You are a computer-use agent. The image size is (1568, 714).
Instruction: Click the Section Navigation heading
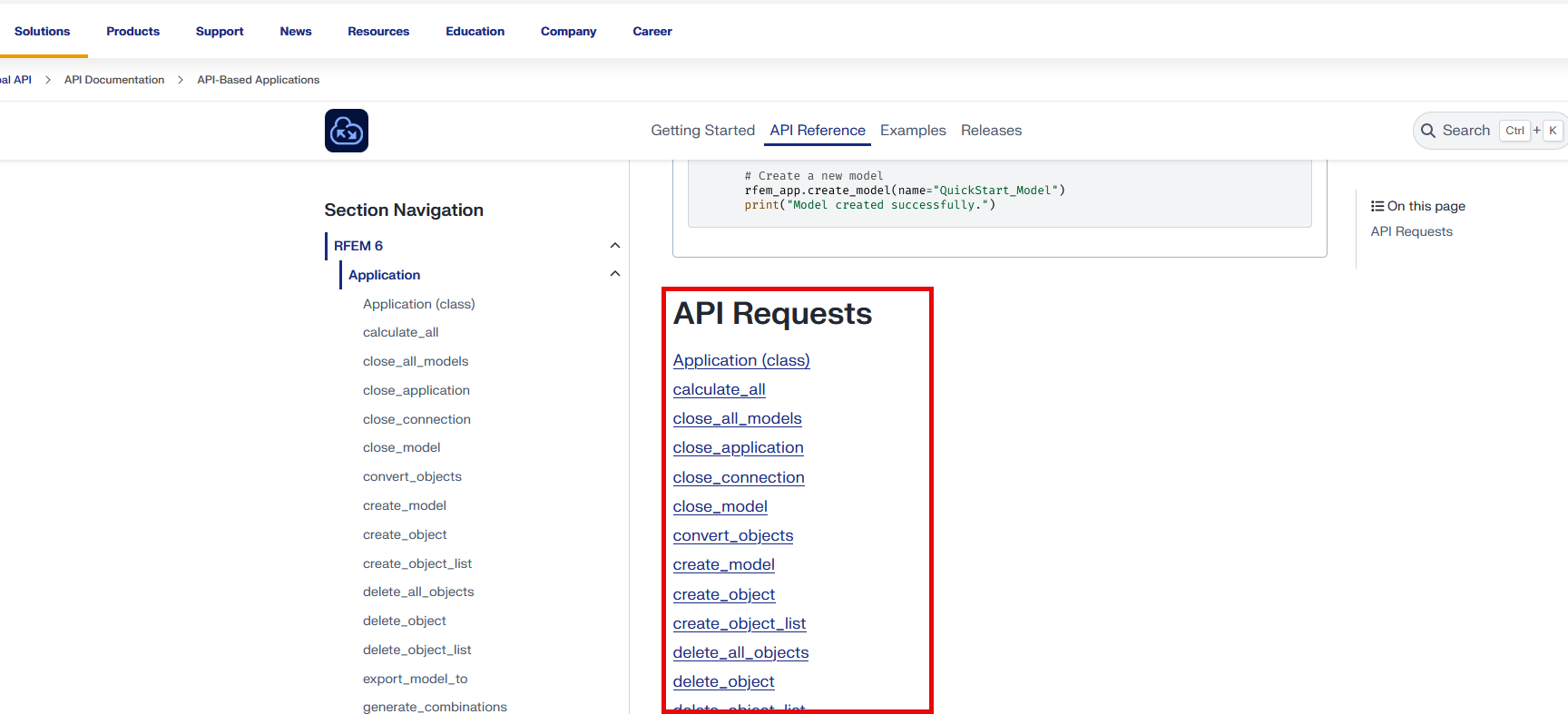coord(404,210)
